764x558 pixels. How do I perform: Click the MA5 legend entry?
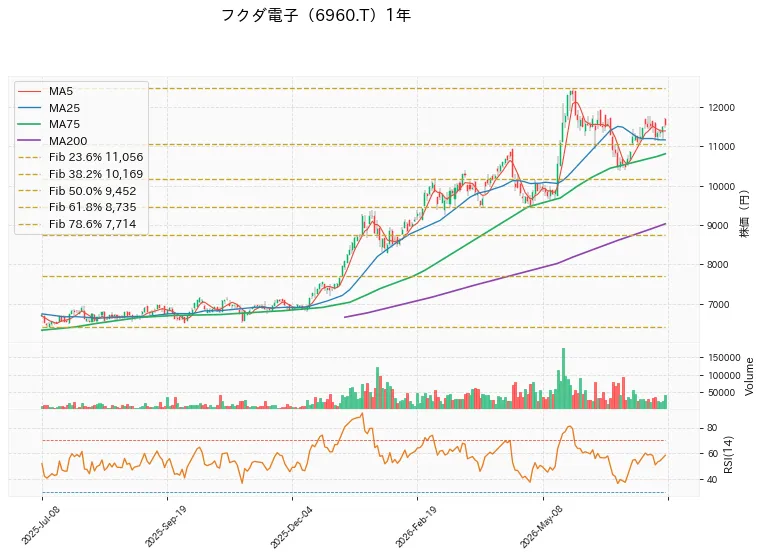tap(45, 91)
